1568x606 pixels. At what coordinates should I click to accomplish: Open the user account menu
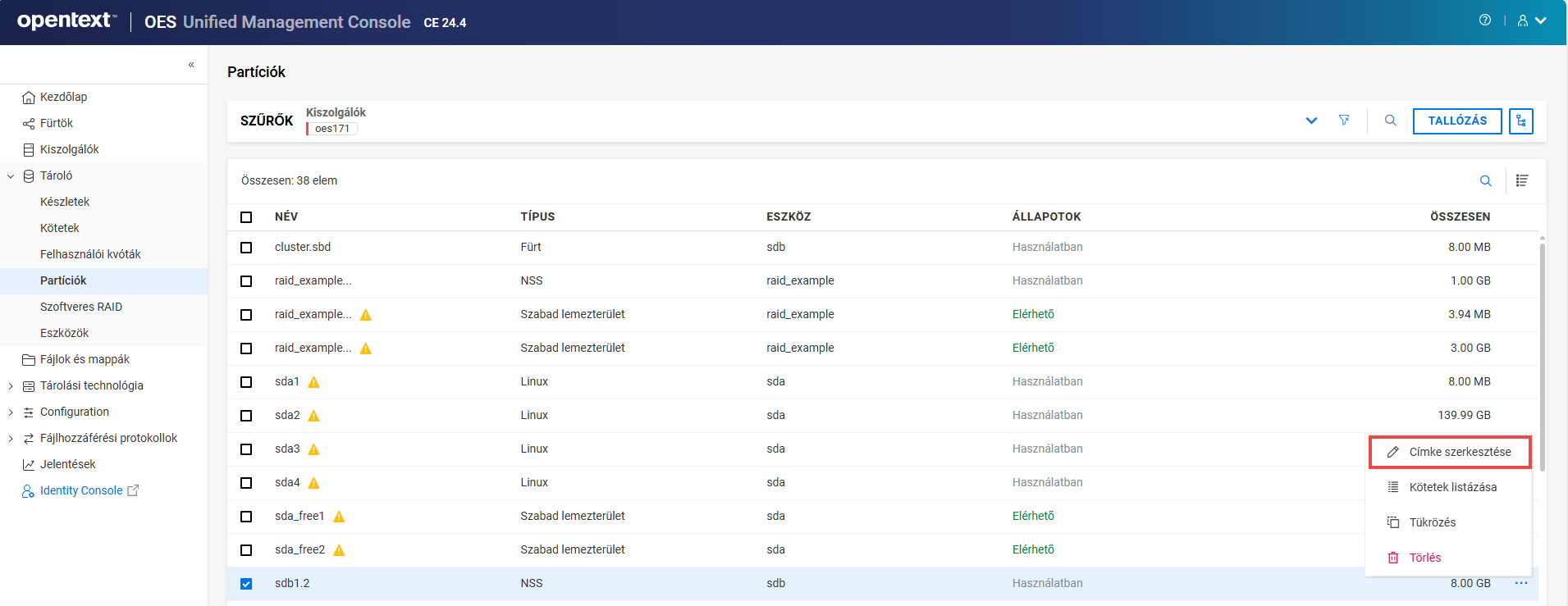1531,21
